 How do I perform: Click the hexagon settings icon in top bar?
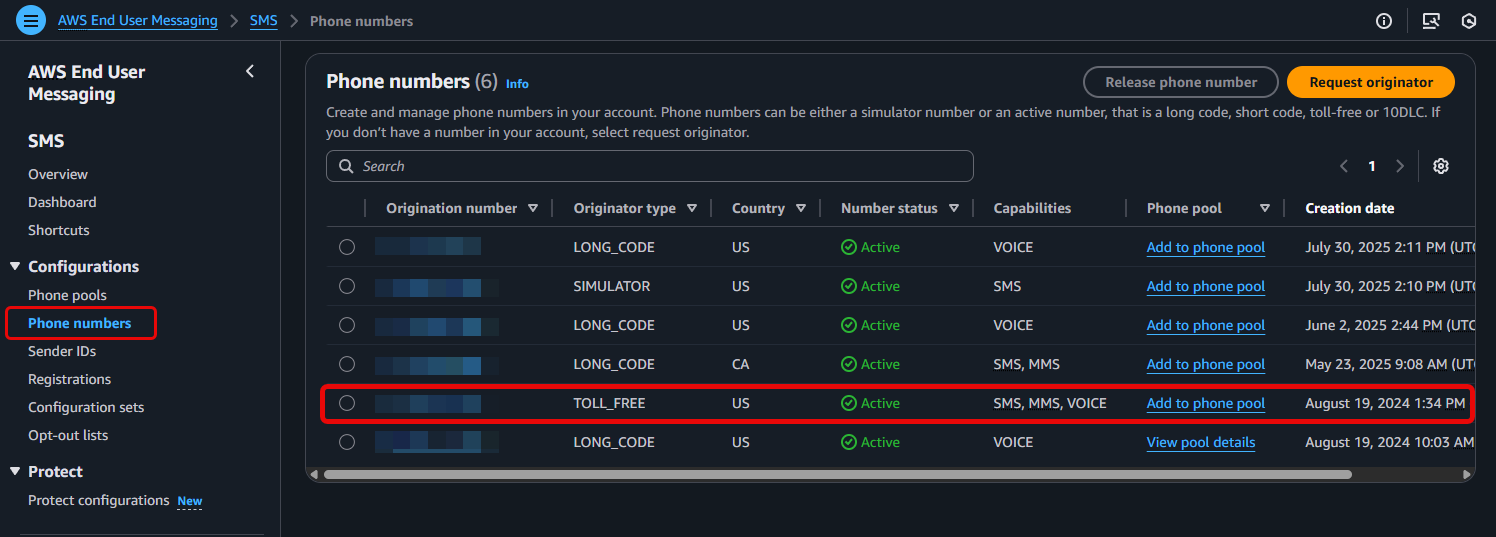(x=1469, y=21)
